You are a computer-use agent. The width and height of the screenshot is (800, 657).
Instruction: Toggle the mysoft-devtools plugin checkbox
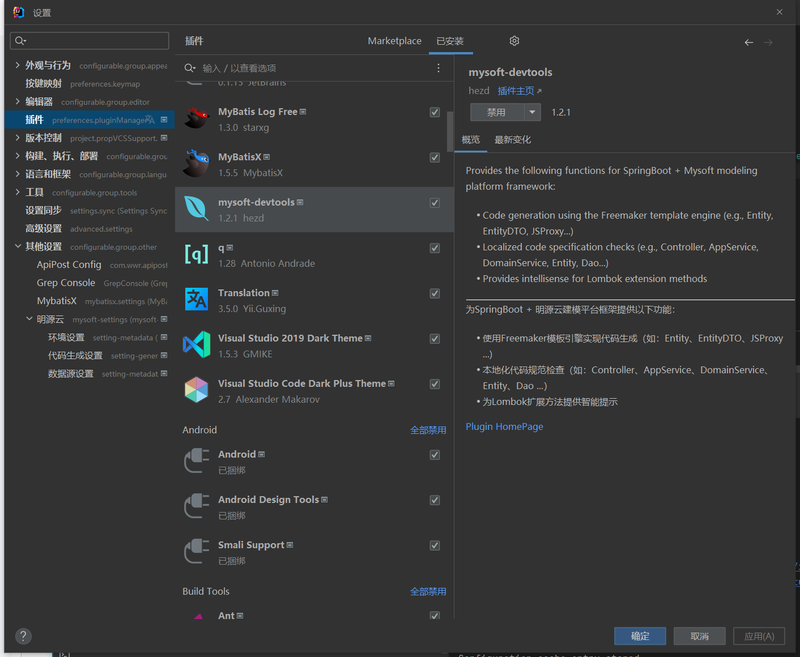[x=435, y=203]
